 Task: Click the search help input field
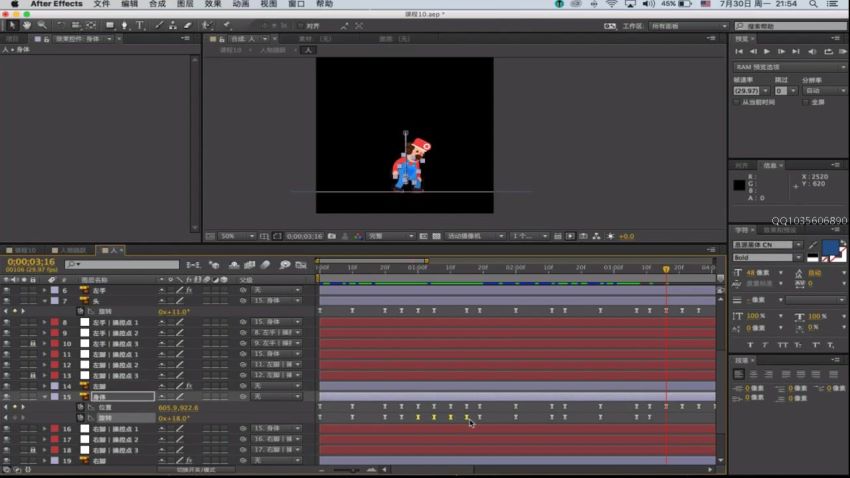(x=790, y=26)
